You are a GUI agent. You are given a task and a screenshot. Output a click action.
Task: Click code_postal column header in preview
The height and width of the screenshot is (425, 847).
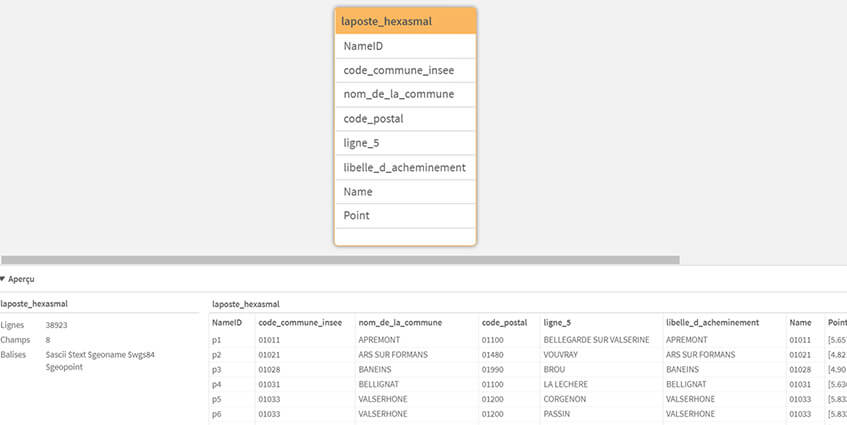504,322
